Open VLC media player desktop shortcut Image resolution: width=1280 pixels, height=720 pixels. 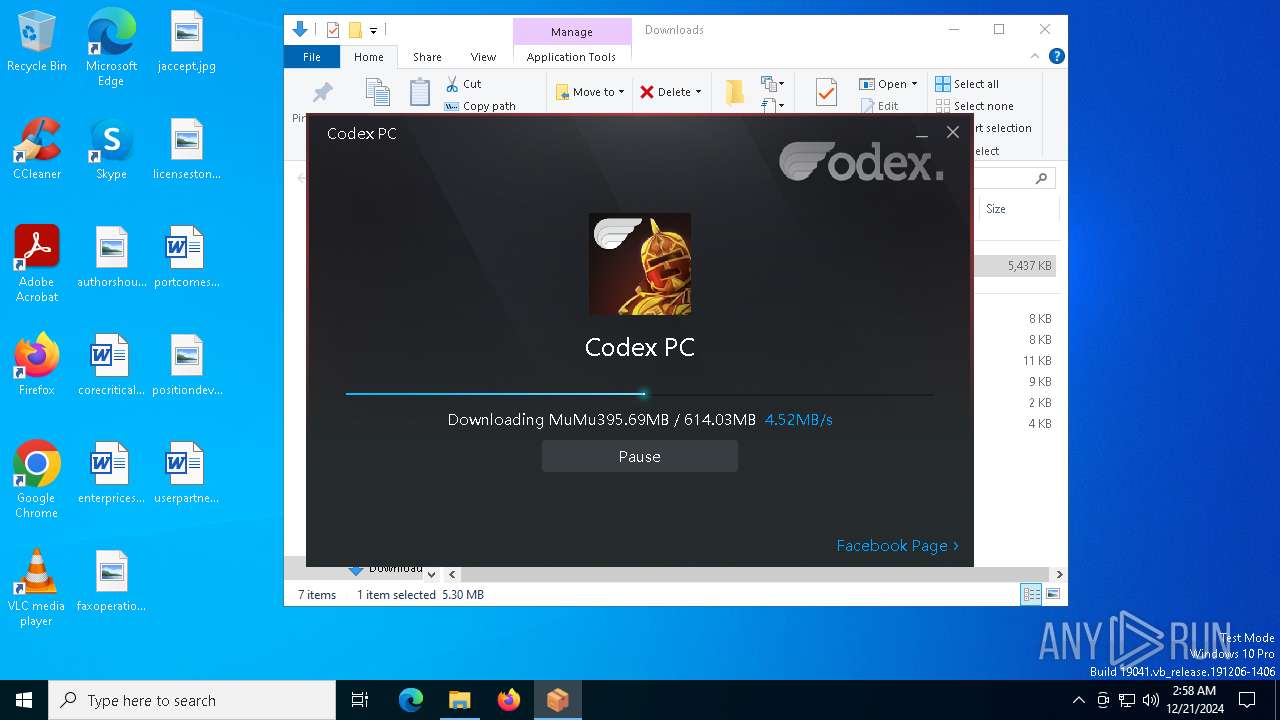coord(37,587)
